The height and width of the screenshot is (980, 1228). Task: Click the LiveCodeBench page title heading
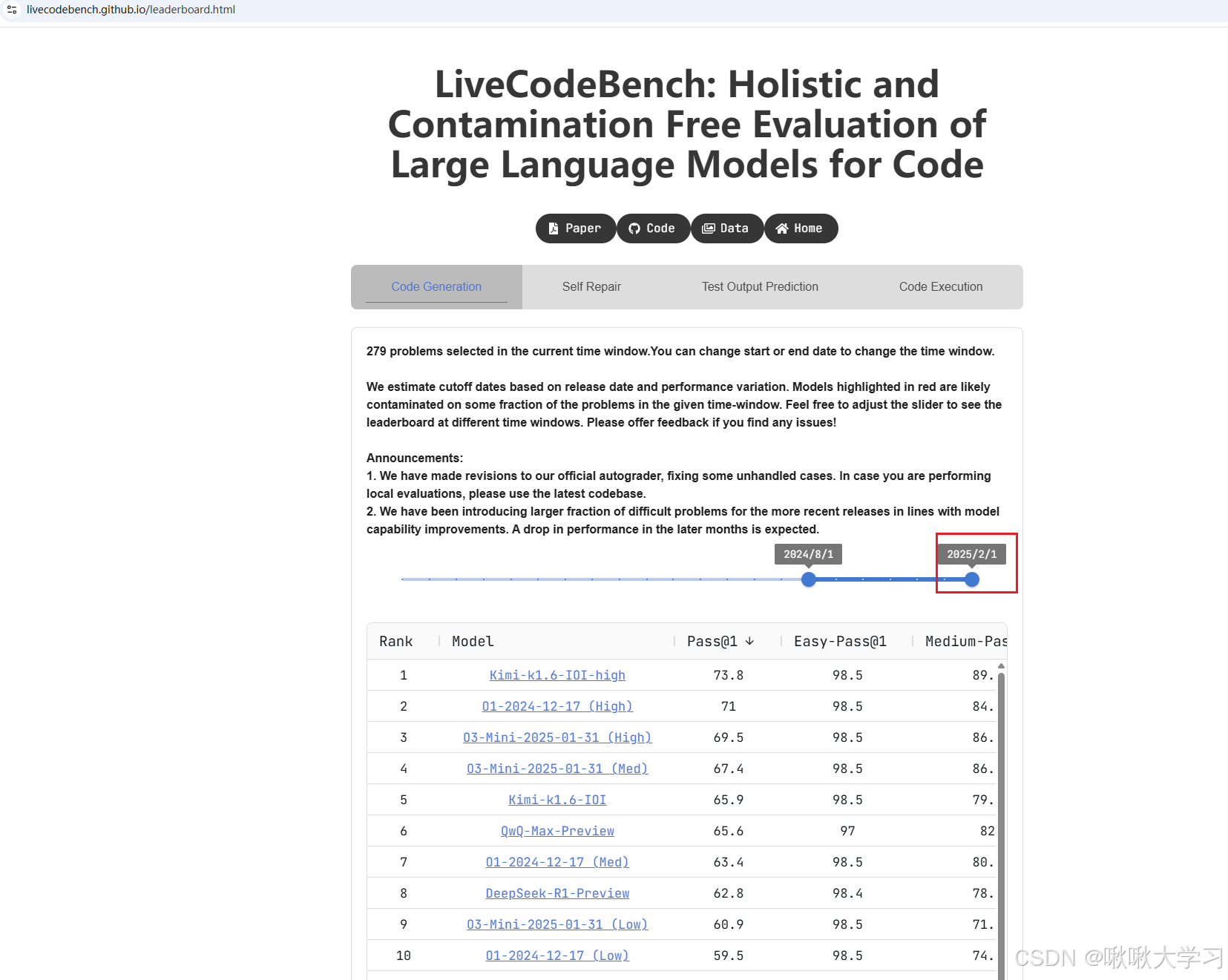pyautogui.click(x=687, y=124)
